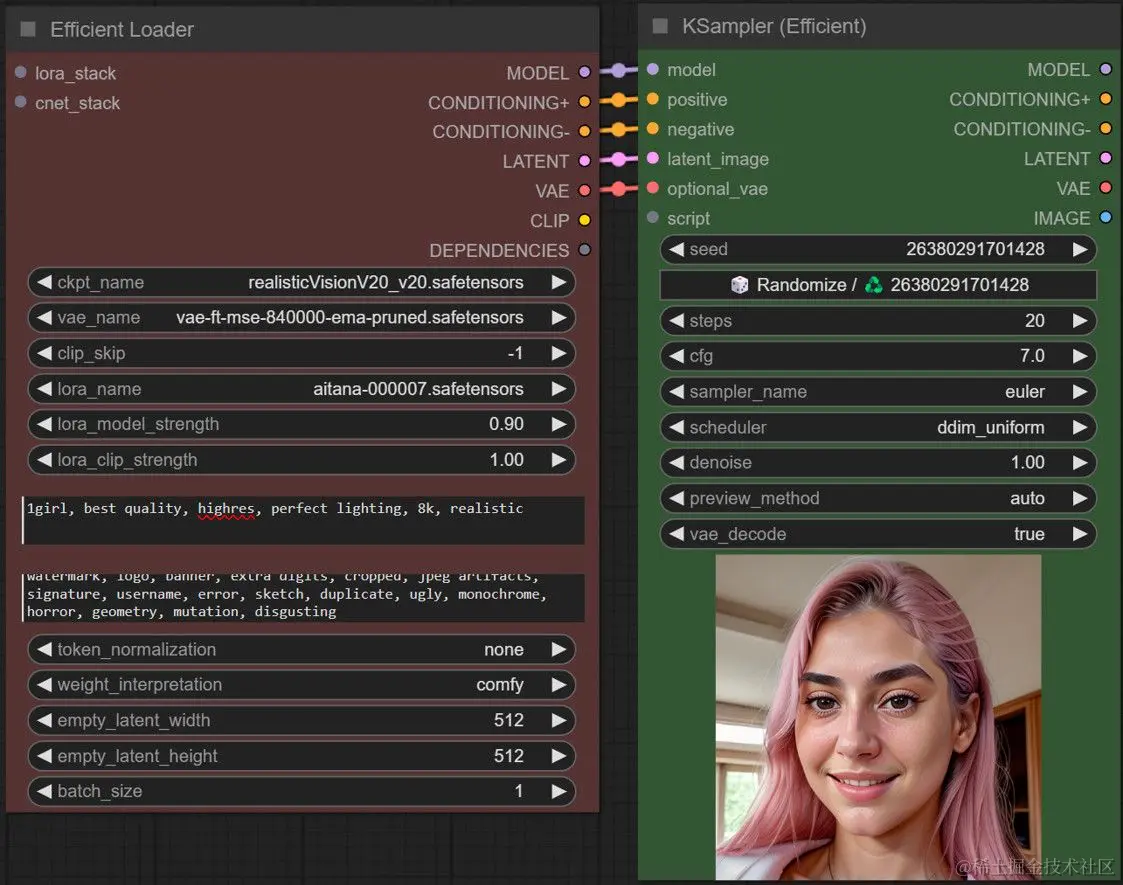1123x885 pixels.
Task: Click the KSampler positive input socket
Action: click(x=652, y=99)
